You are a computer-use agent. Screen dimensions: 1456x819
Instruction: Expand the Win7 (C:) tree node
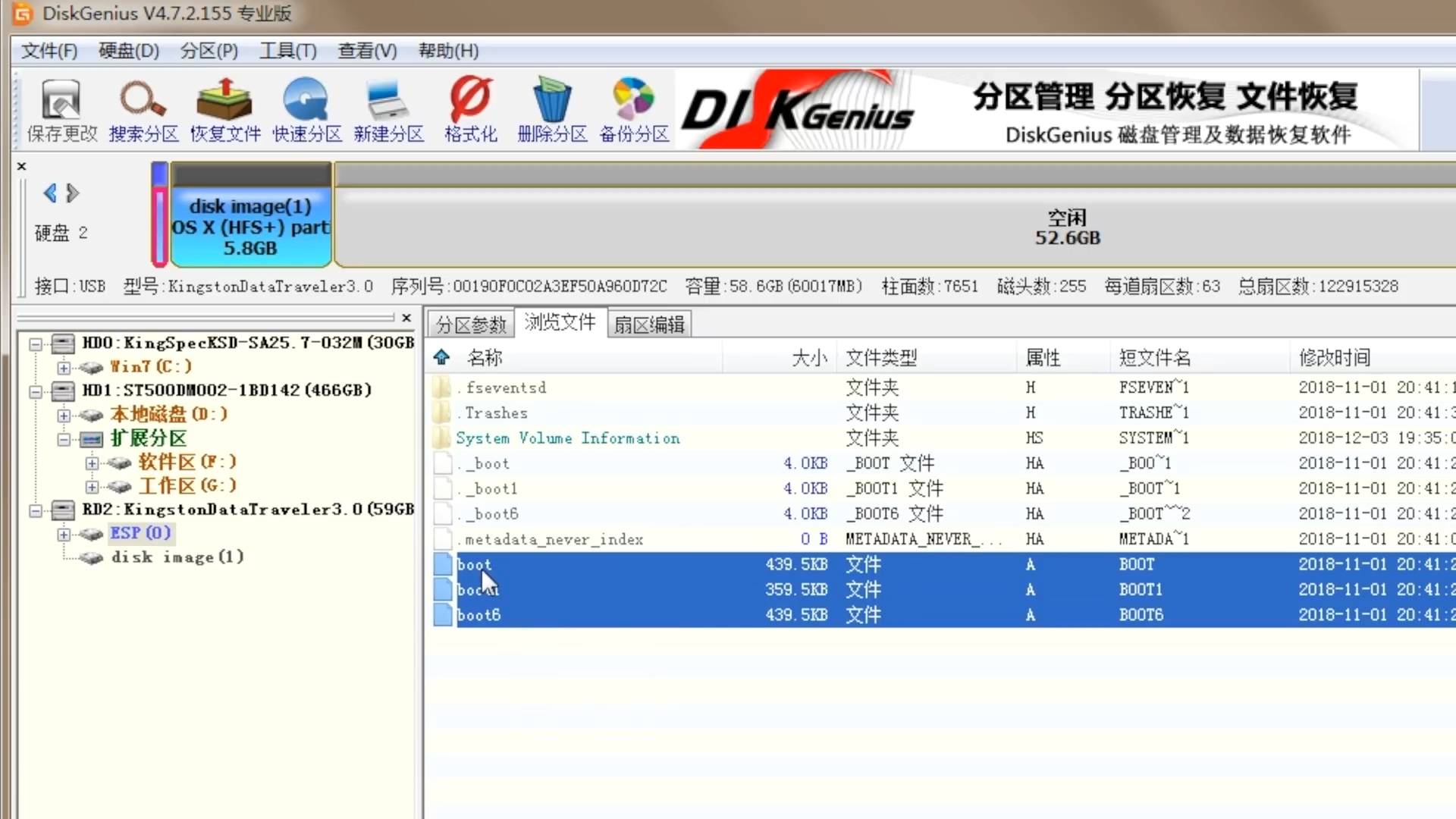(64, 367)
